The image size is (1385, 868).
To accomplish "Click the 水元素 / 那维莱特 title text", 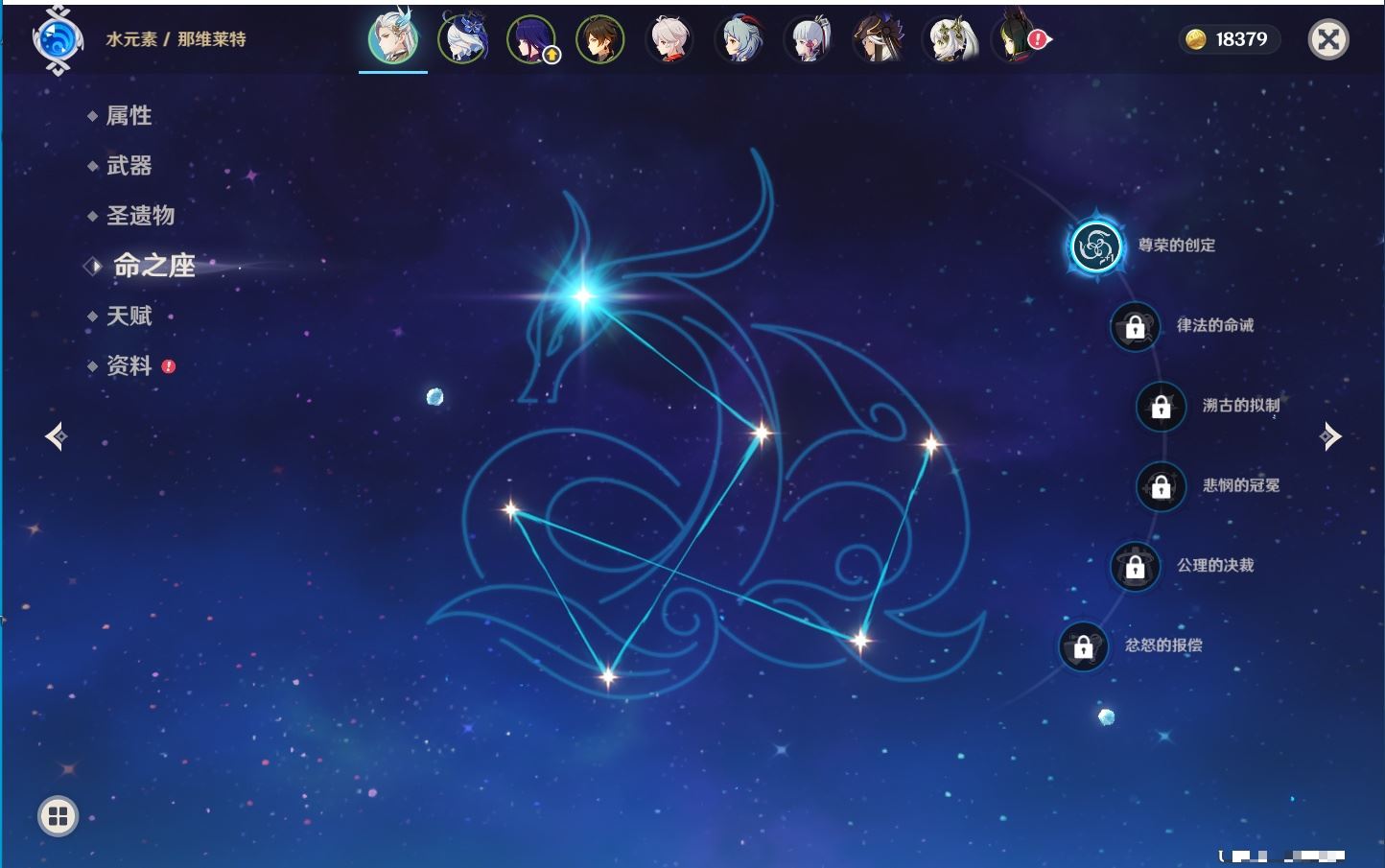I will pos(176,39).
